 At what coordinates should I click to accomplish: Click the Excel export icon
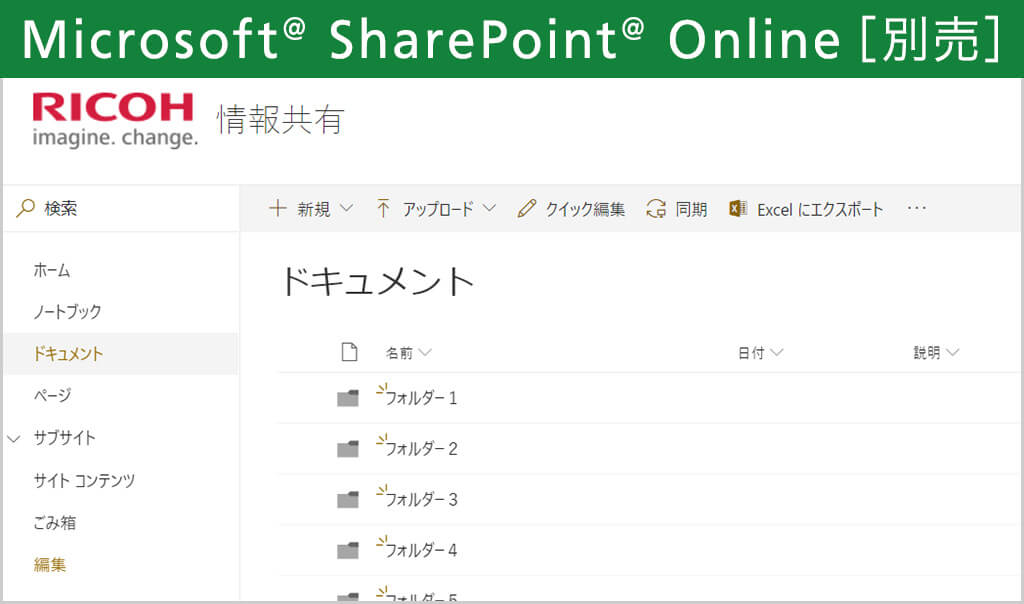(x=738, y=209)
